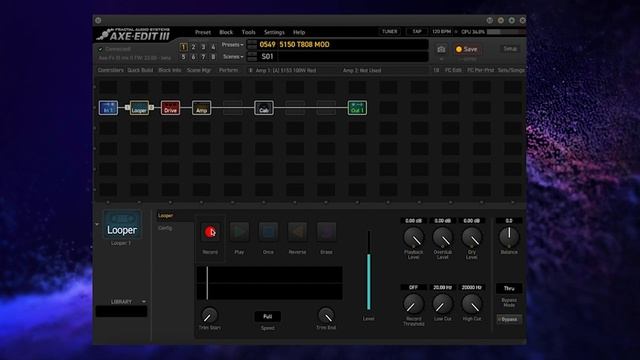The height and width of the screenshot is (360, 640).
Task: Open the Preset menu
Action: pyautogui.click(x=203, y=32)
